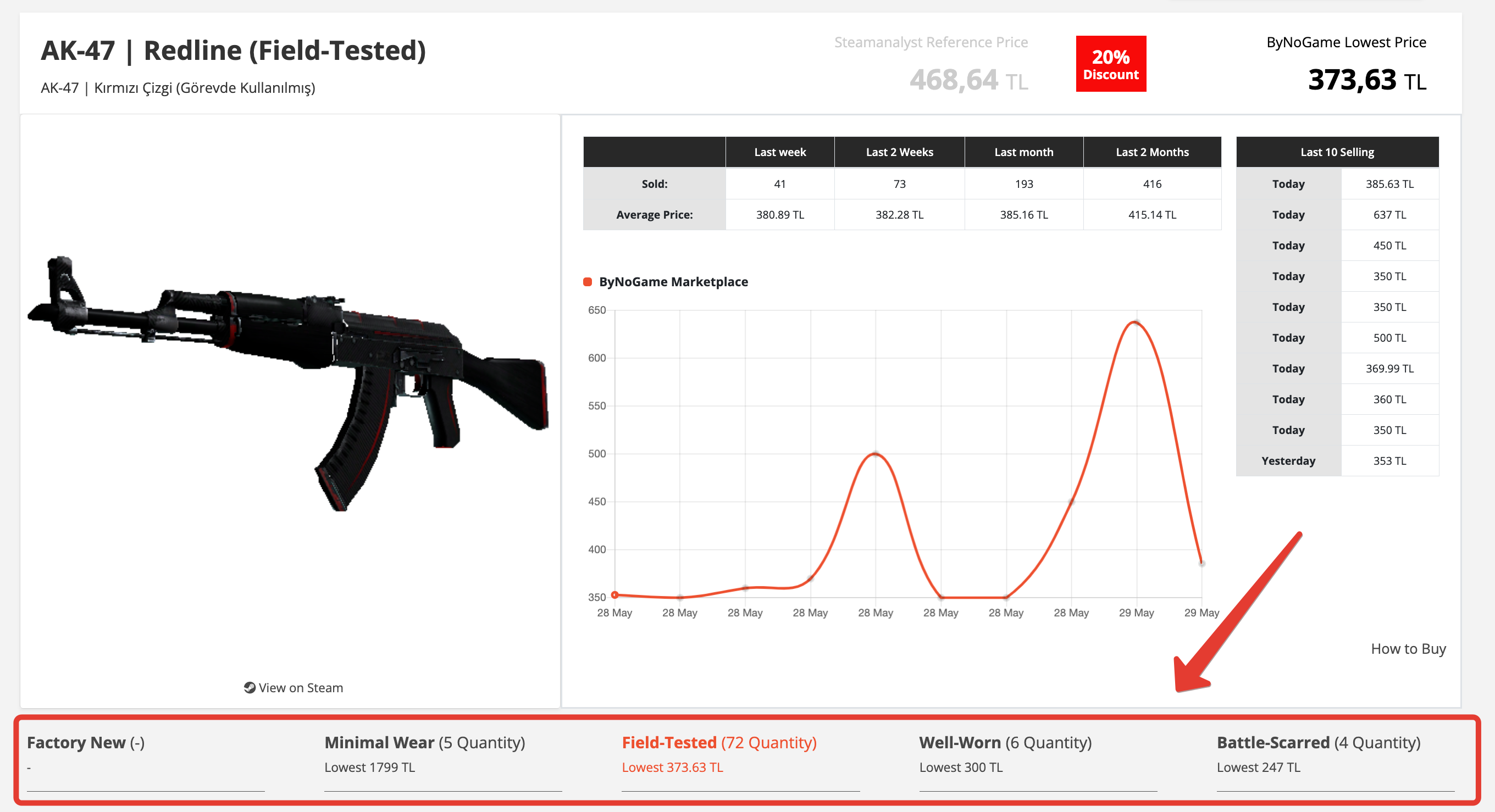Click Lowest 373.63 TL under Field-Tested
Viewport: 1495px width, 812px height.
tap(672, 767)
